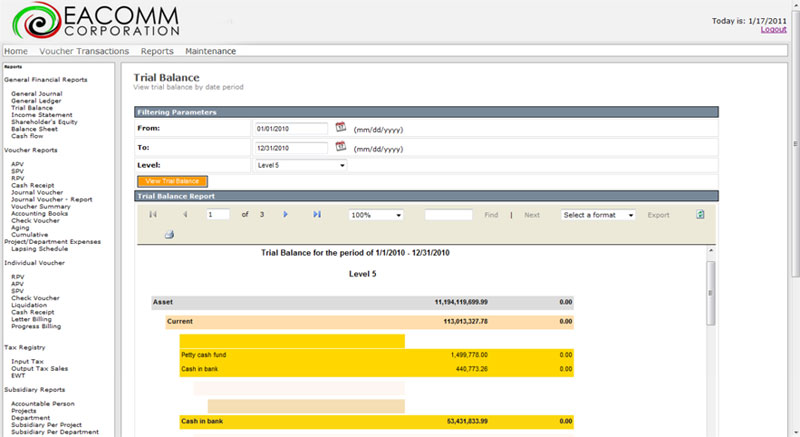Open the To date calendar picker

click(340, 146)
